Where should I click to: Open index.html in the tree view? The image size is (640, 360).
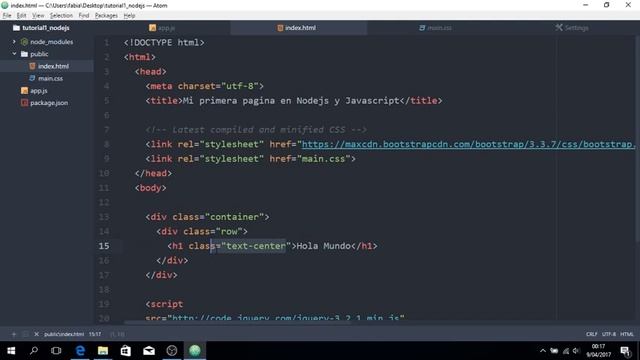[53, 66]
